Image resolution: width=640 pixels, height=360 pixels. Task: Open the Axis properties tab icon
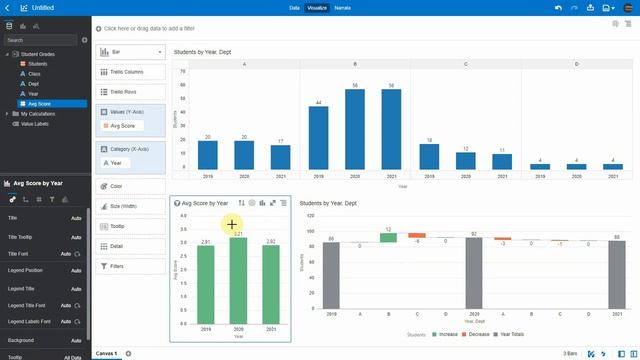click(x=26, y=199)
